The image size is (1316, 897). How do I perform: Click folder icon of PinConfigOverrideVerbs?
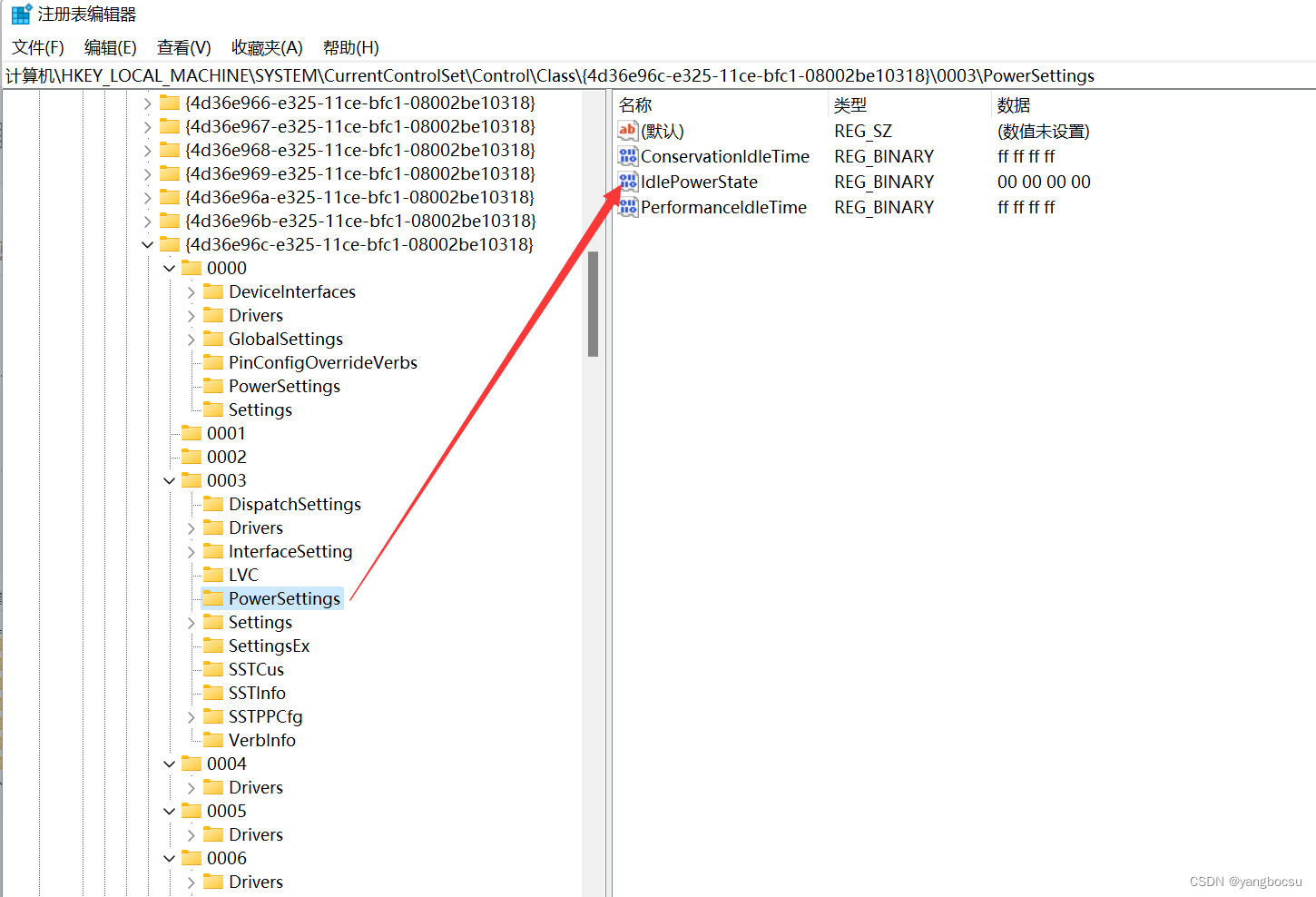coord(213,362)
